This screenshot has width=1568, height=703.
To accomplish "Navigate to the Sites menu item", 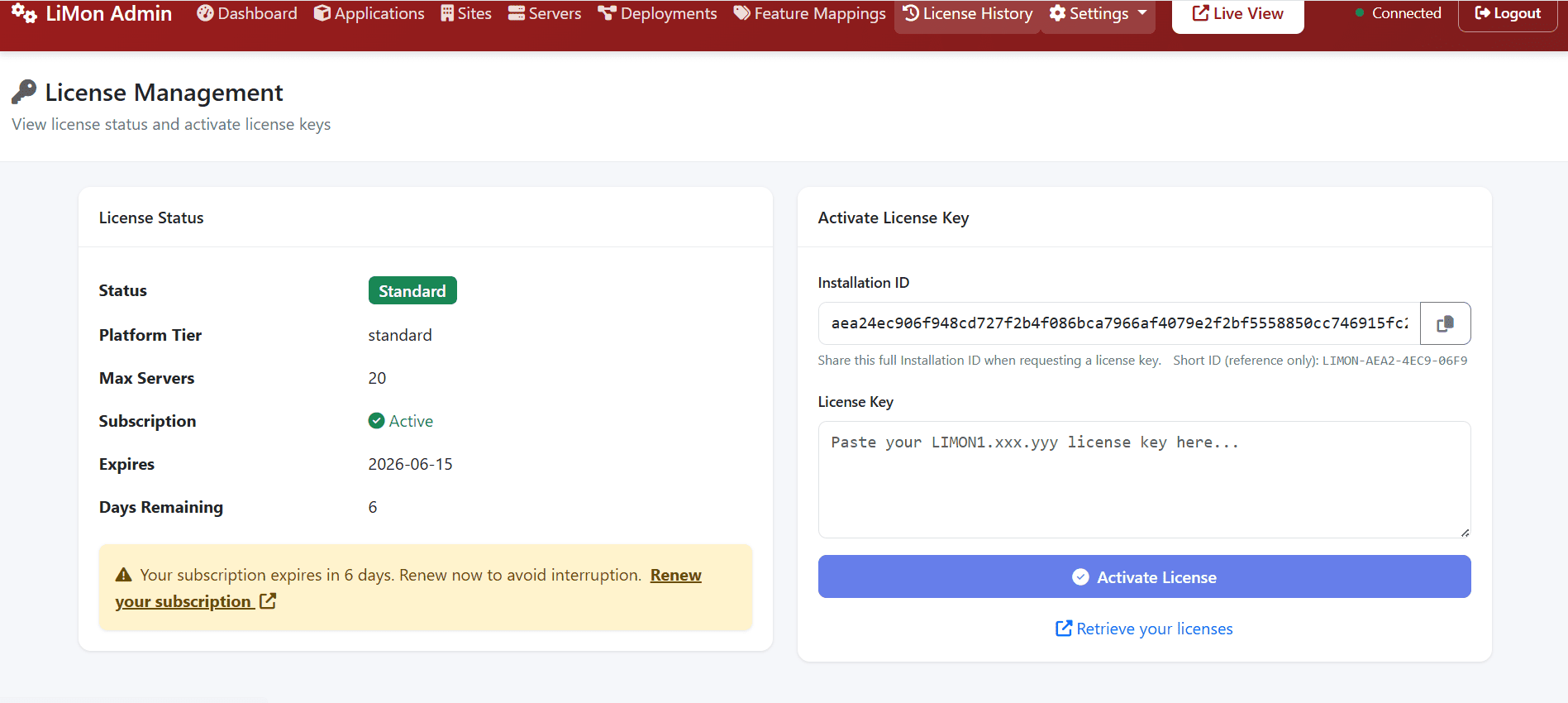I will click(466, 13).
